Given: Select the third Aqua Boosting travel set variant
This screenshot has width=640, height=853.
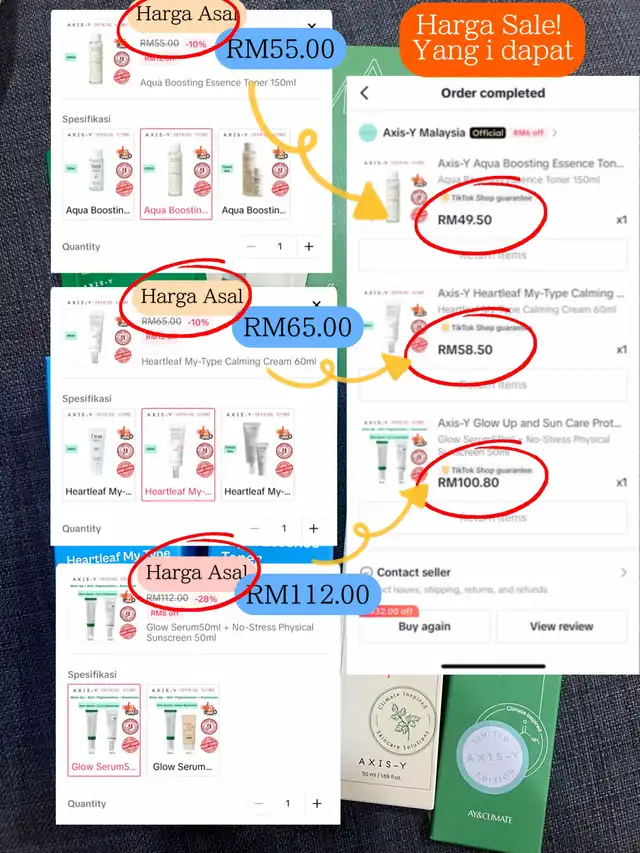Looking at the screenshot, I should (254, 174).
